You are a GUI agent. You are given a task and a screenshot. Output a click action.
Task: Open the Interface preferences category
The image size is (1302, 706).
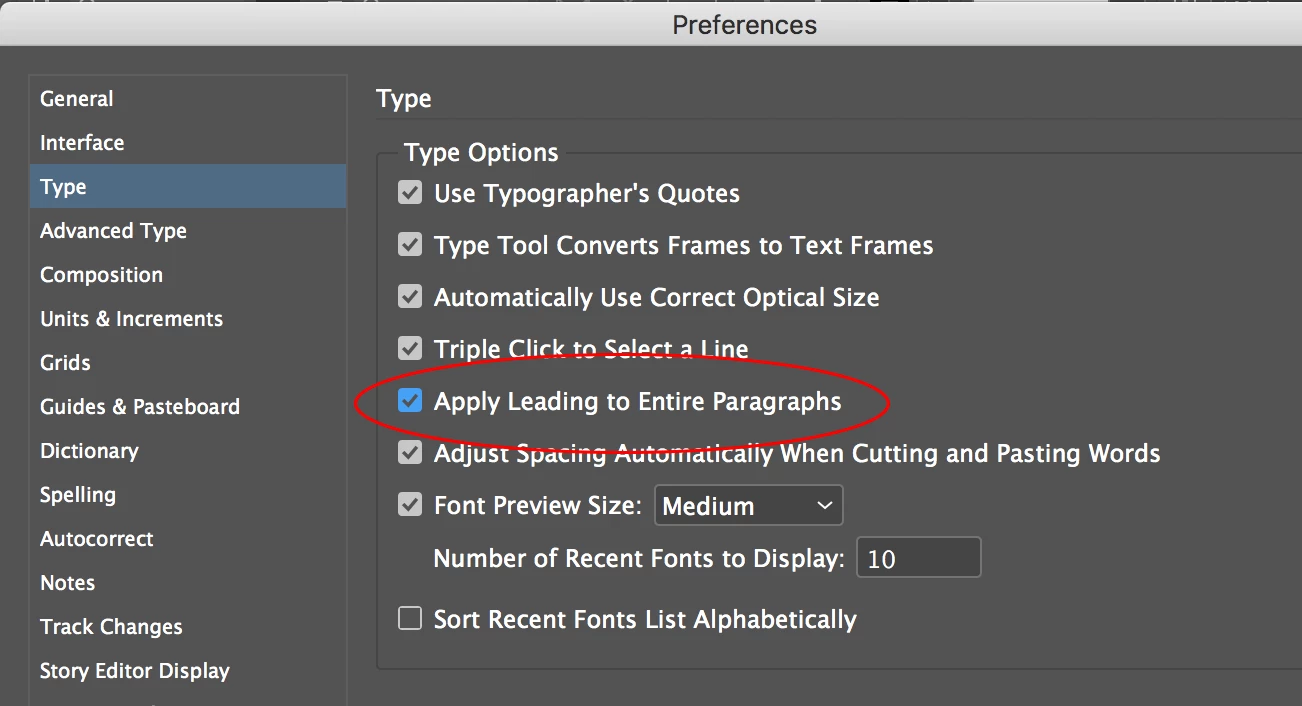[82, 143]
